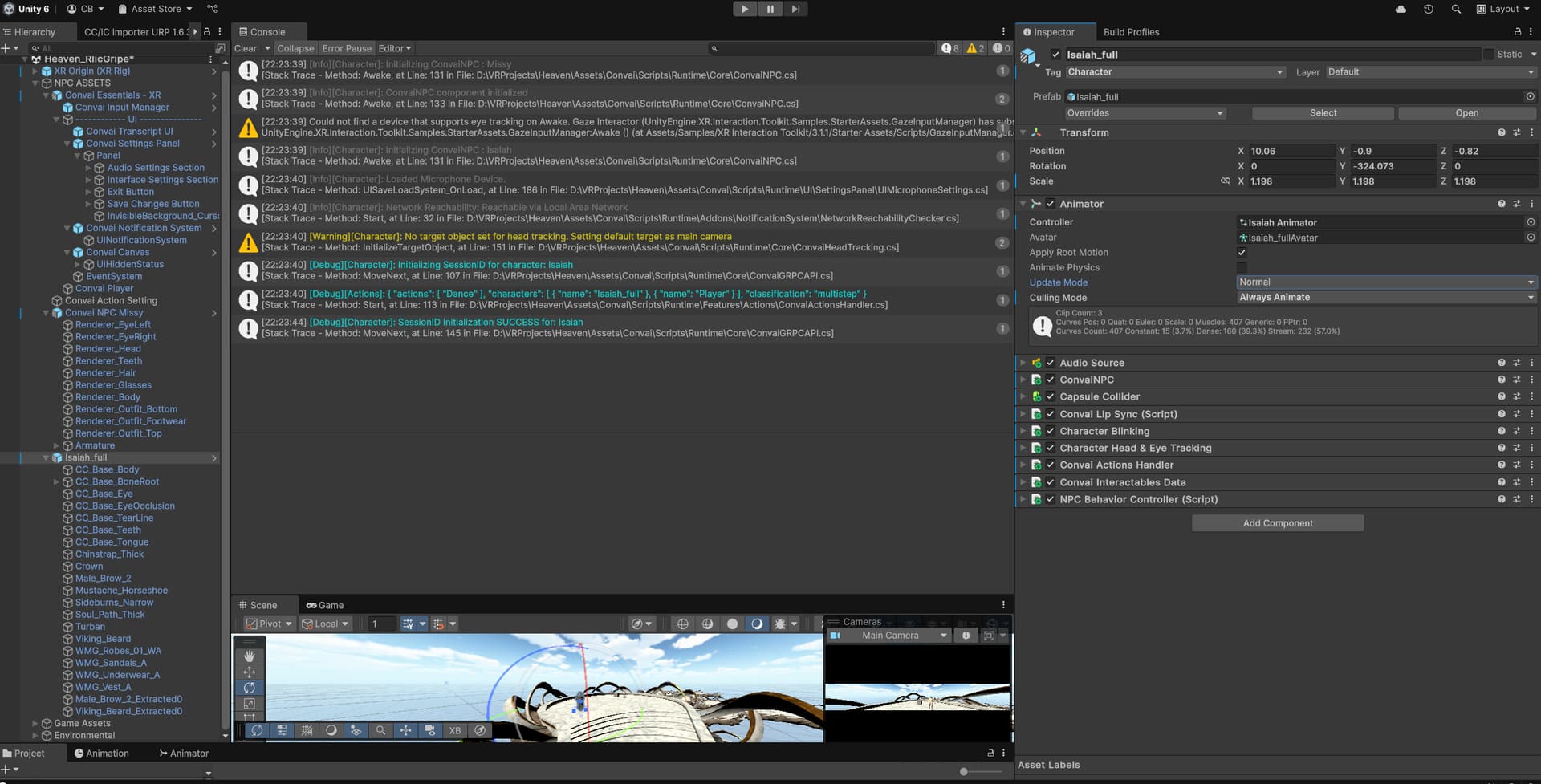Select the Rotate tool in Scene view
The image size is (1541, 784).
tap(249, 689)
